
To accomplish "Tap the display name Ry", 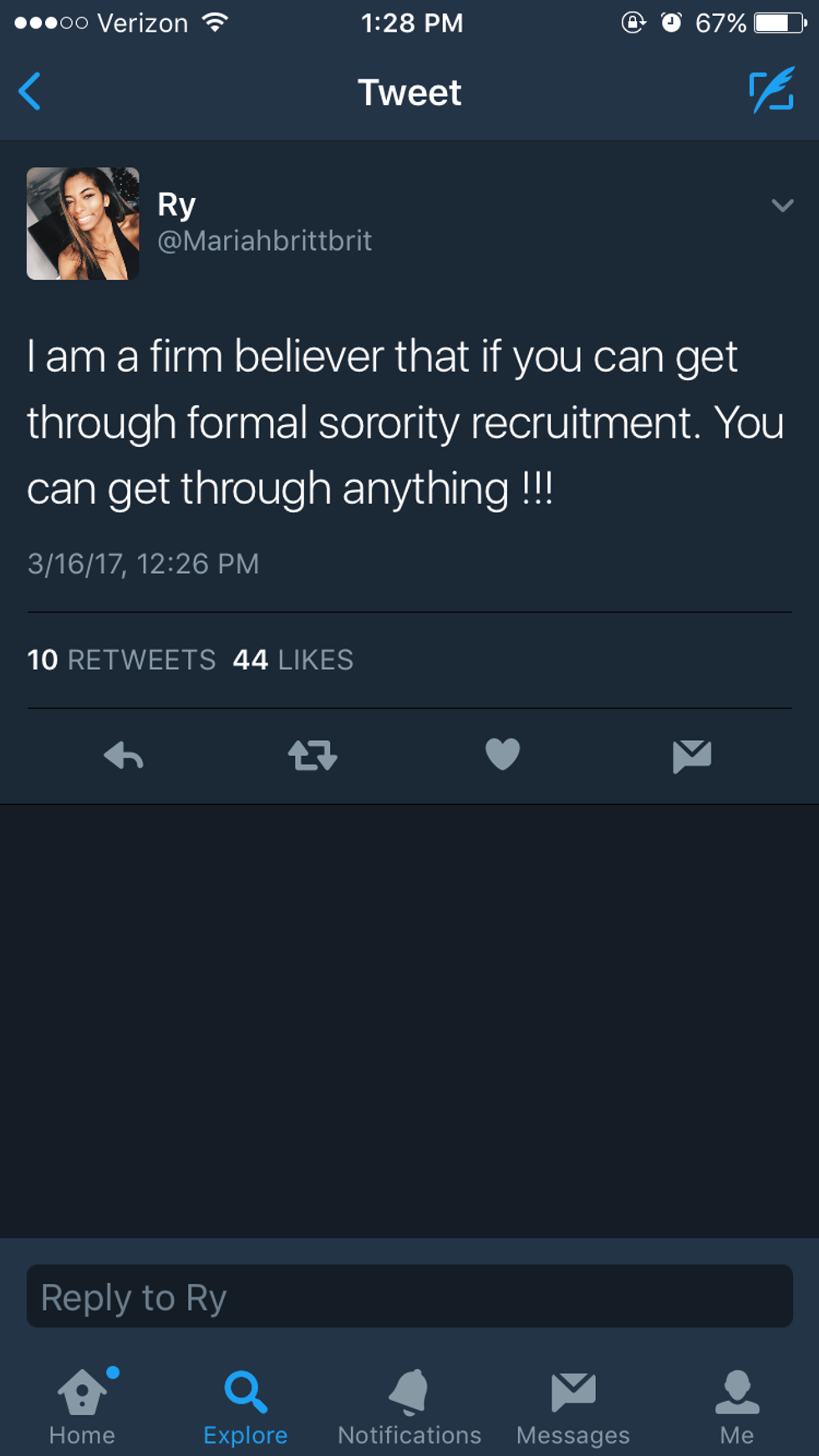I will (x=176, y=205).
